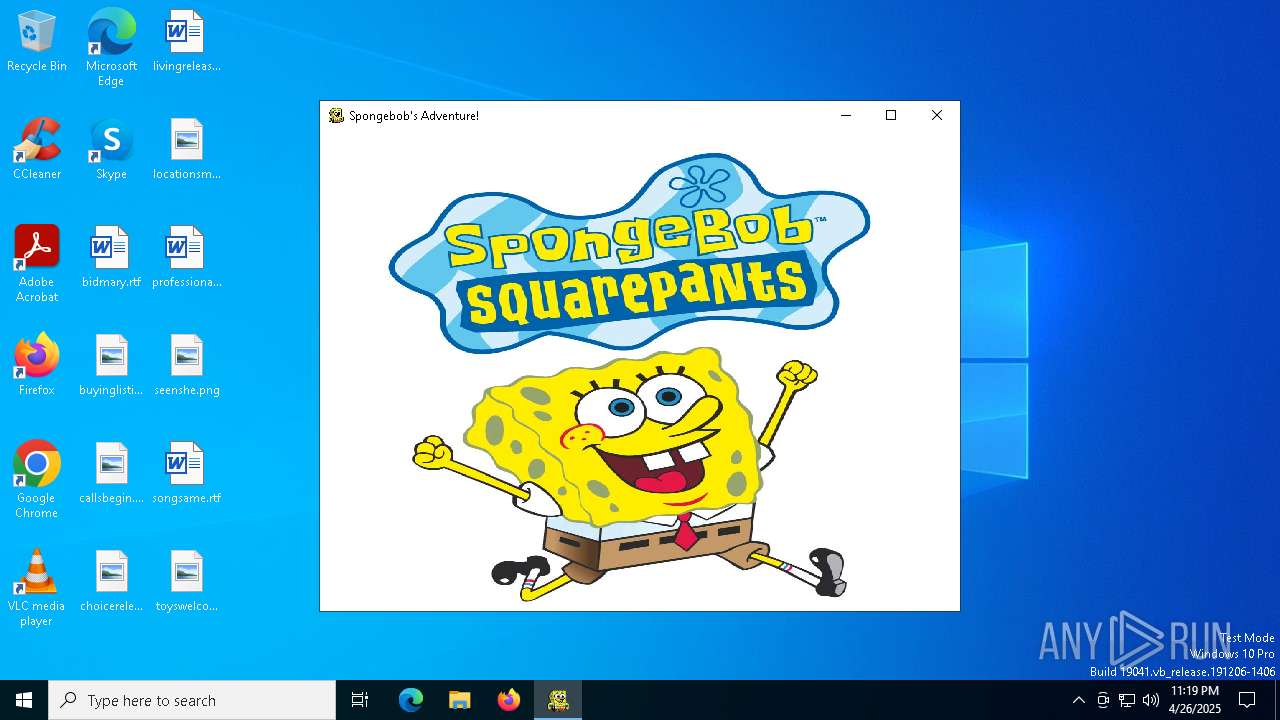Select the locationsm... image file icon
1280x720 pixels.
[186, 149]
